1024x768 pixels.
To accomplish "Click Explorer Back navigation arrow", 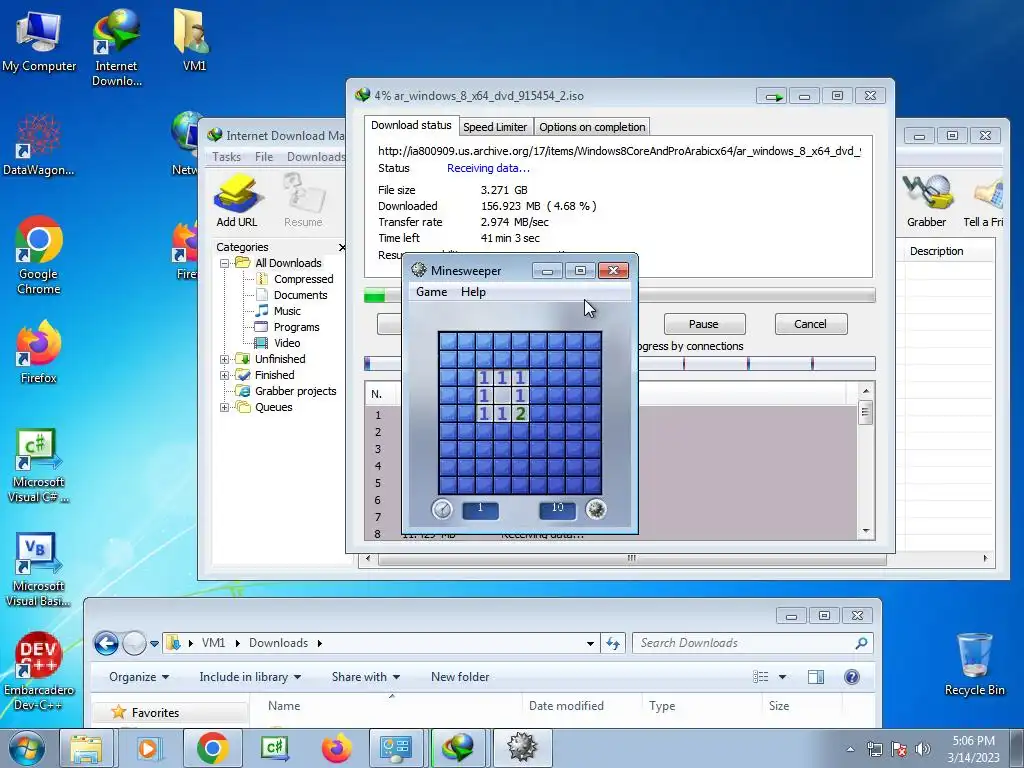I will coord(106,643).
